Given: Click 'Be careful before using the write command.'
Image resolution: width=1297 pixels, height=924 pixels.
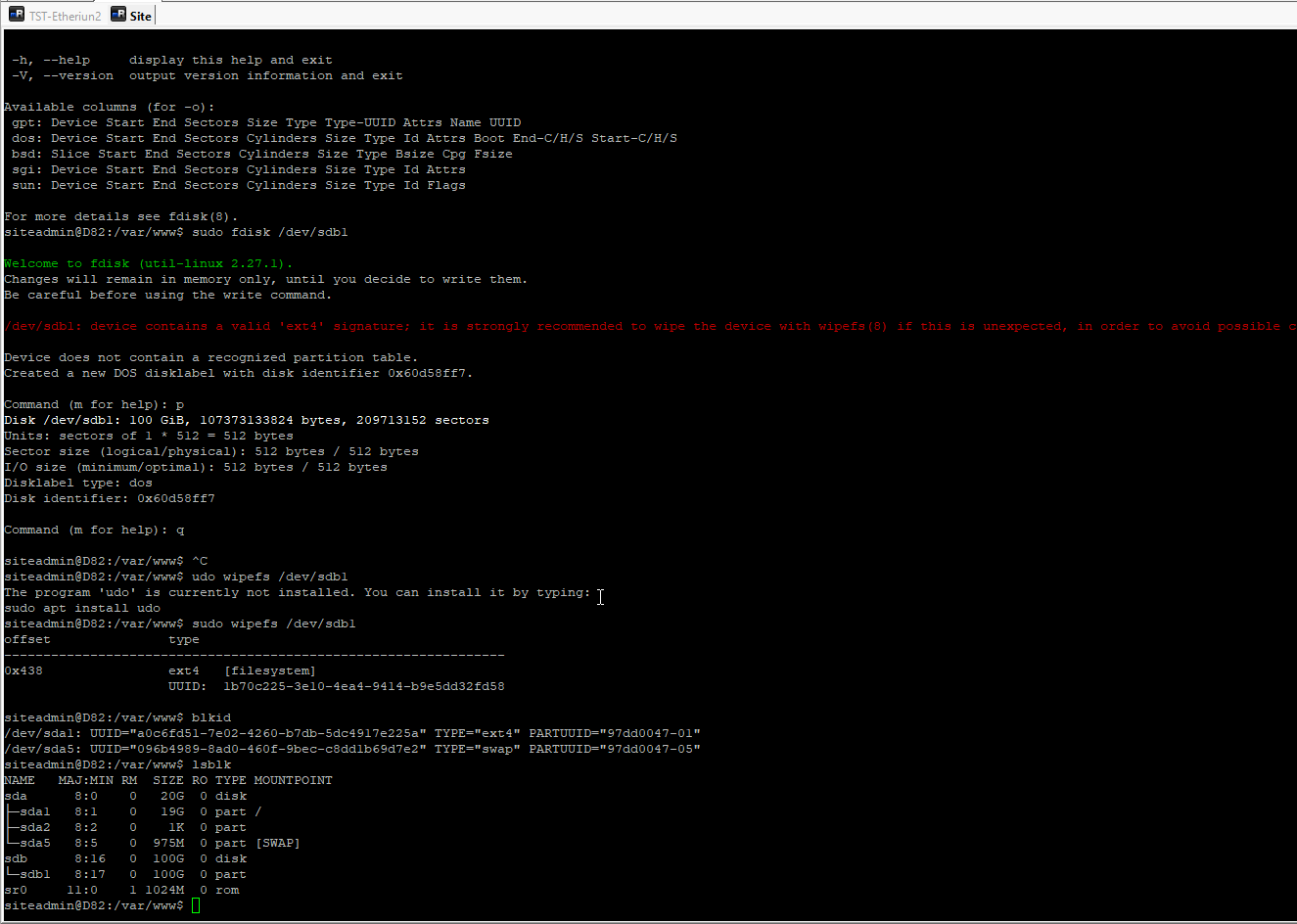Looking at the screenshot, I should (168, 295).
